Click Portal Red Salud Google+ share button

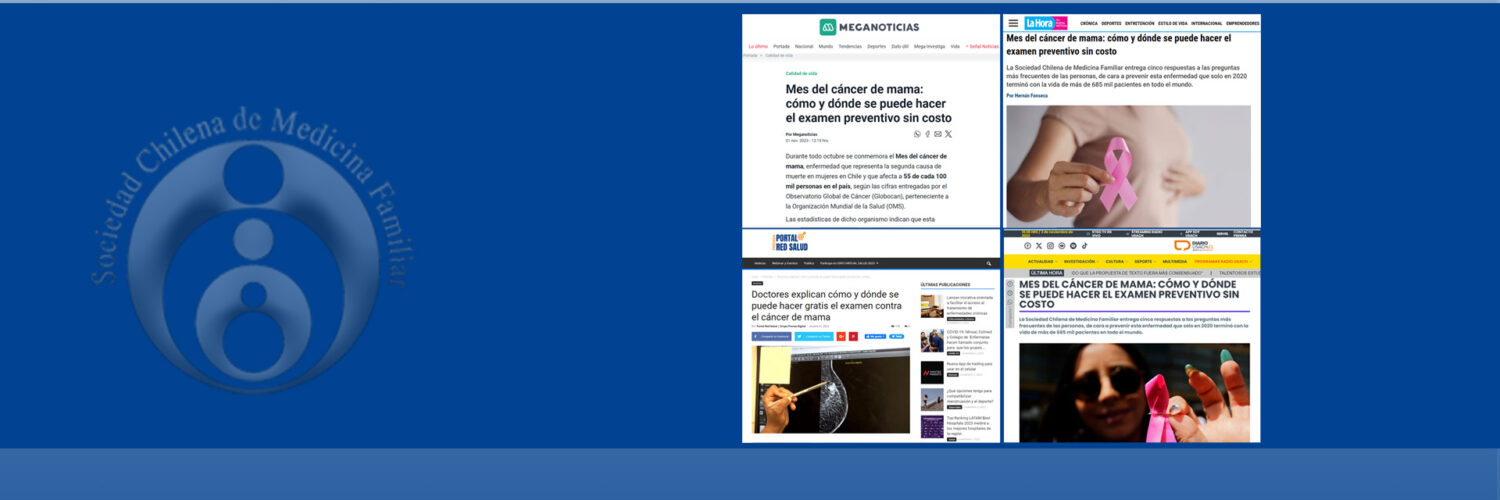tap(841, 336)
